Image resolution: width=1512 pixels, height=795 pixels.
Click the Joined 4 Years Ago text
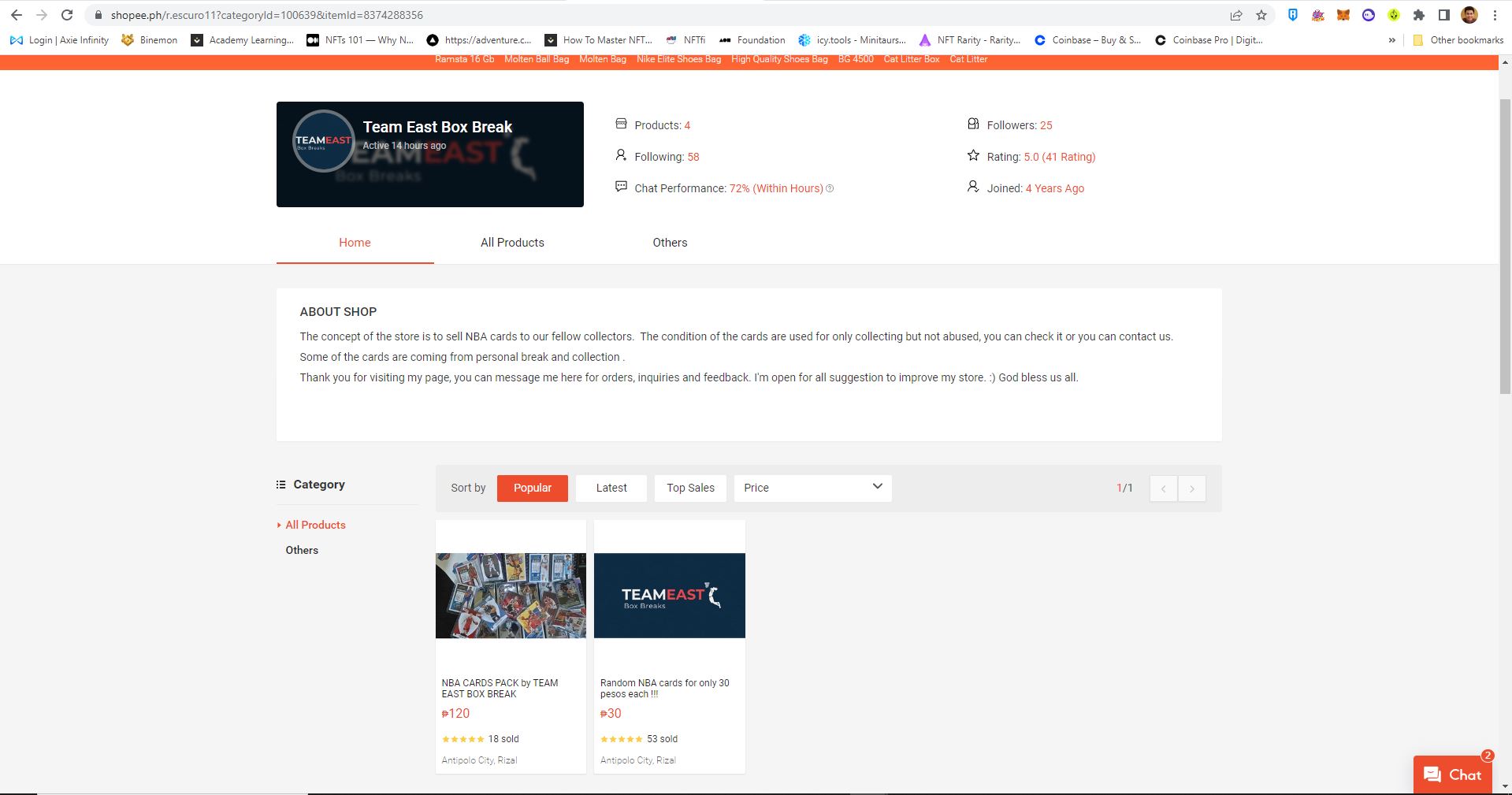pos(1055,188)
